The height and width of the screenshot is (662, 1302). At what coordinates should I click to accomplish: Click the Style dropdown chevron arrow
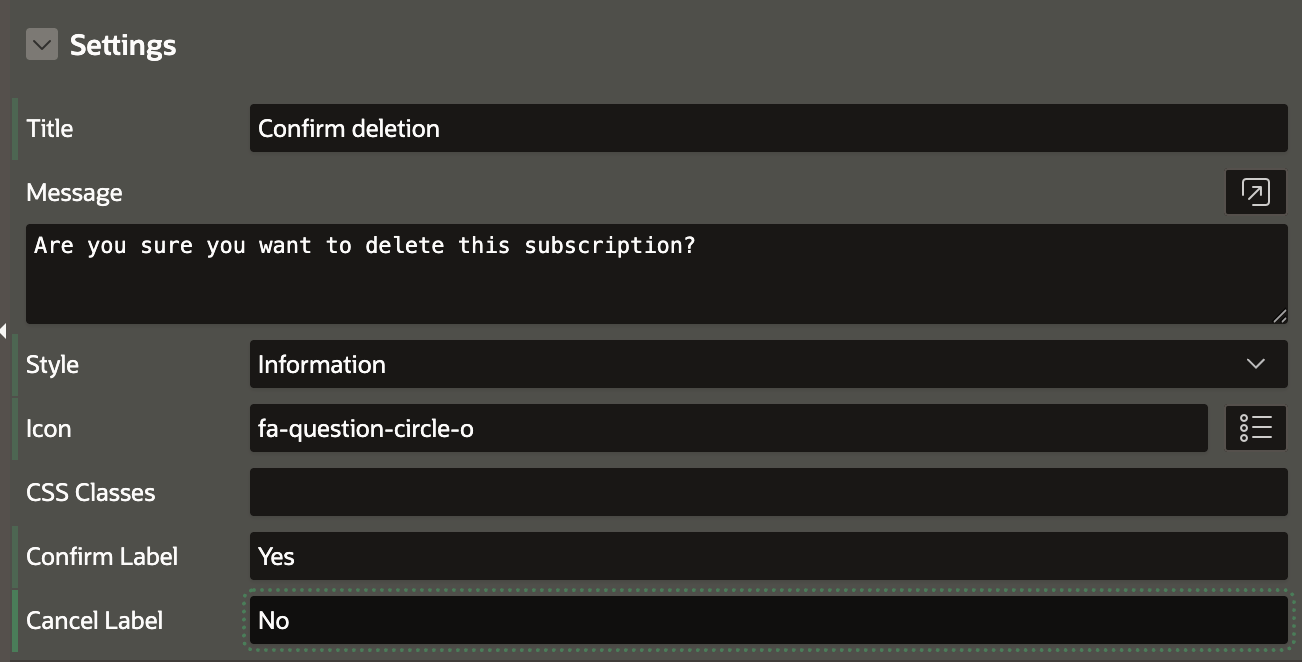tap(1256, 364)
